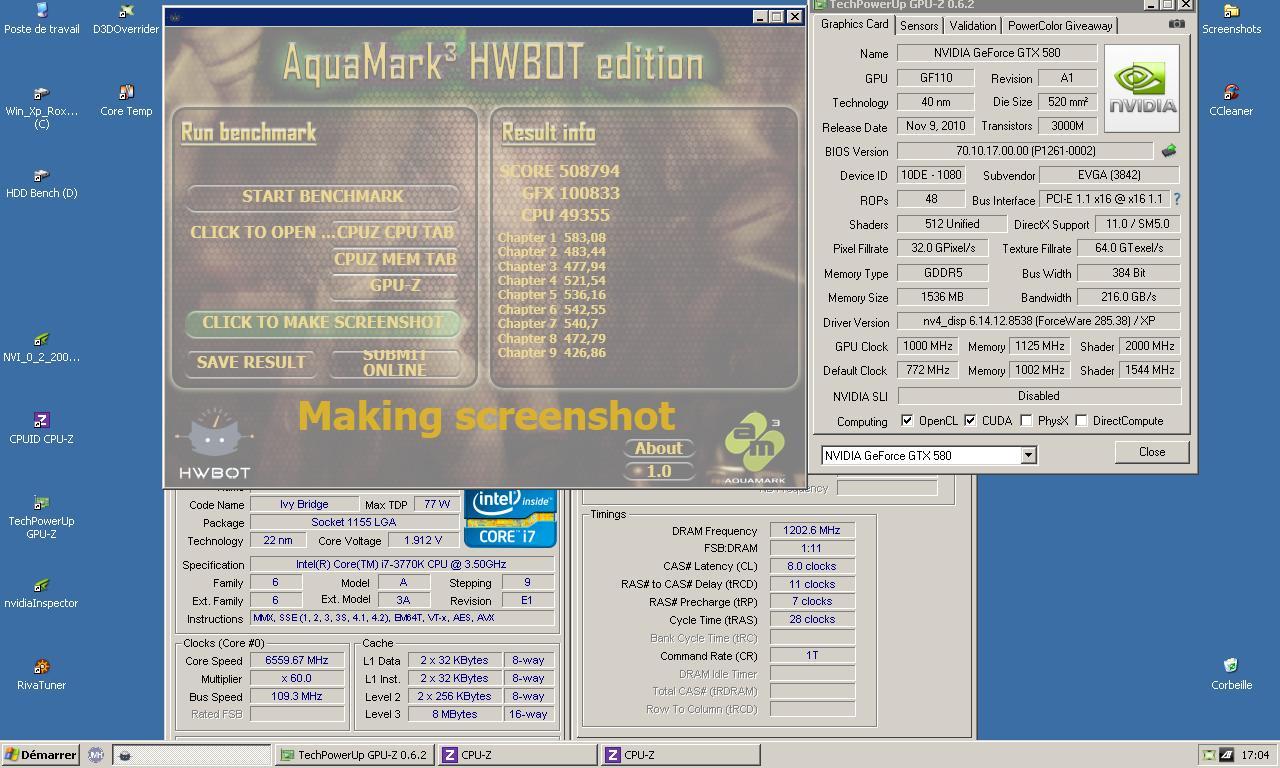Click to make screenshot button
The height and width of the screenshot is (768, 1280).
(322, 322)
